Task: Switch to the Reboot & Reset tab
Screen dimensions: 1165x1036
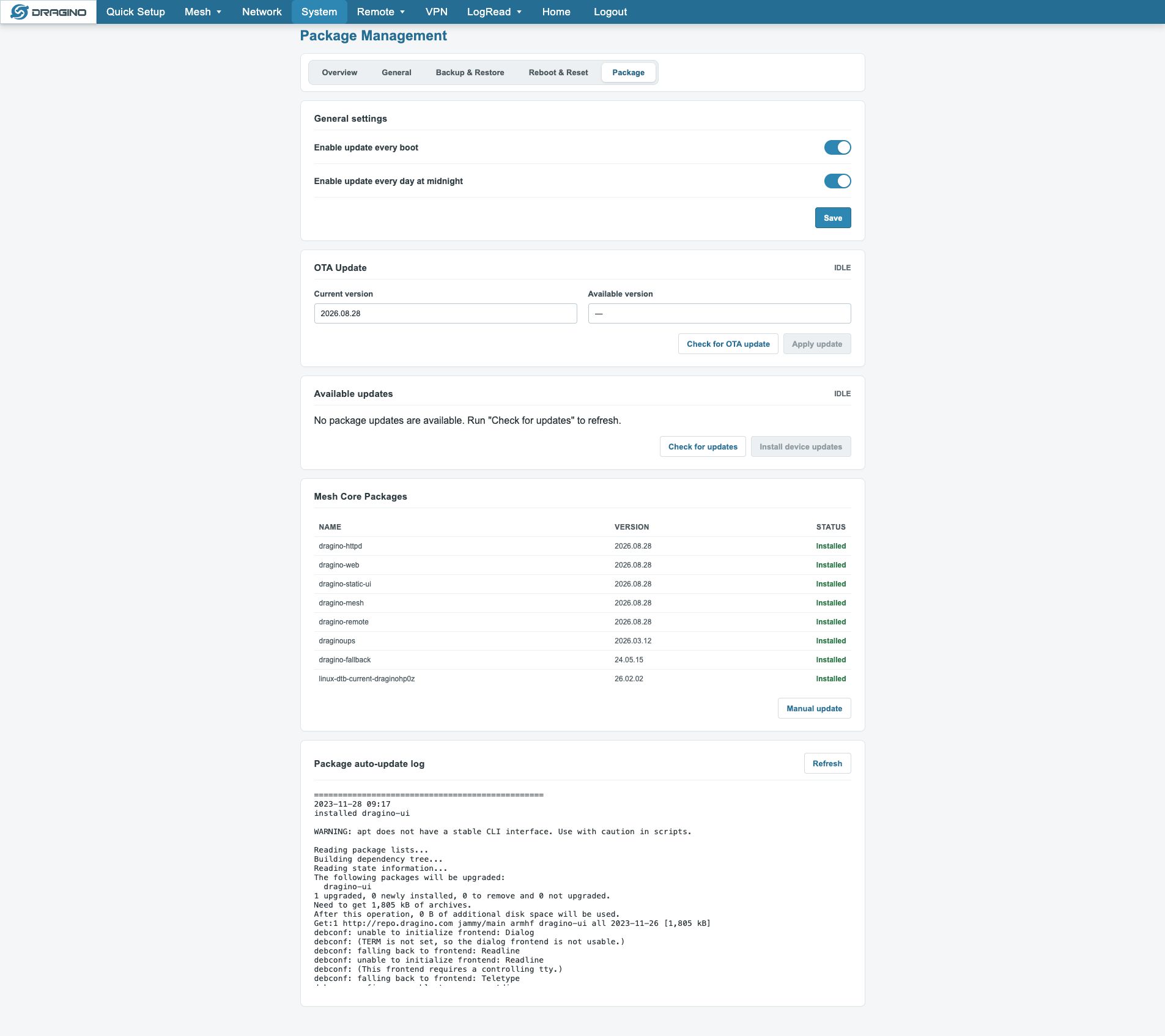Action: click(558, 72)
